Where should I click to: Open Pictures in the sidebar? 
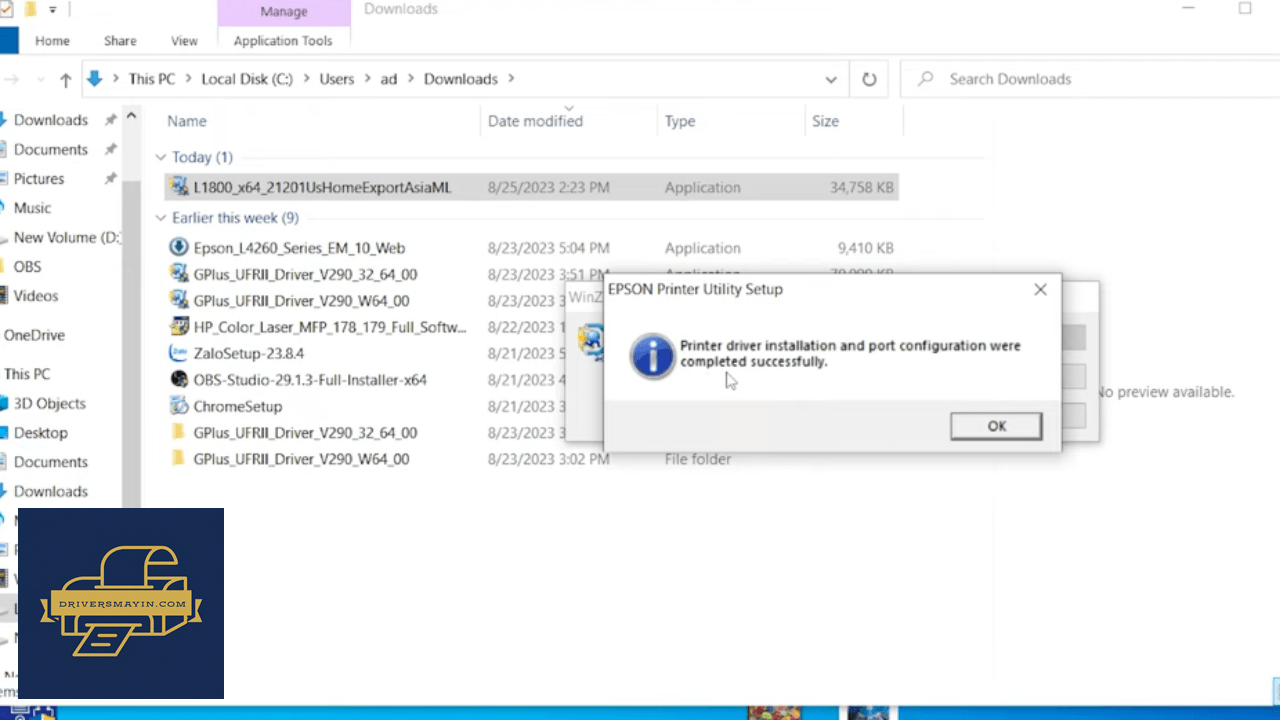pyautogui.click(x=39, y=178)
